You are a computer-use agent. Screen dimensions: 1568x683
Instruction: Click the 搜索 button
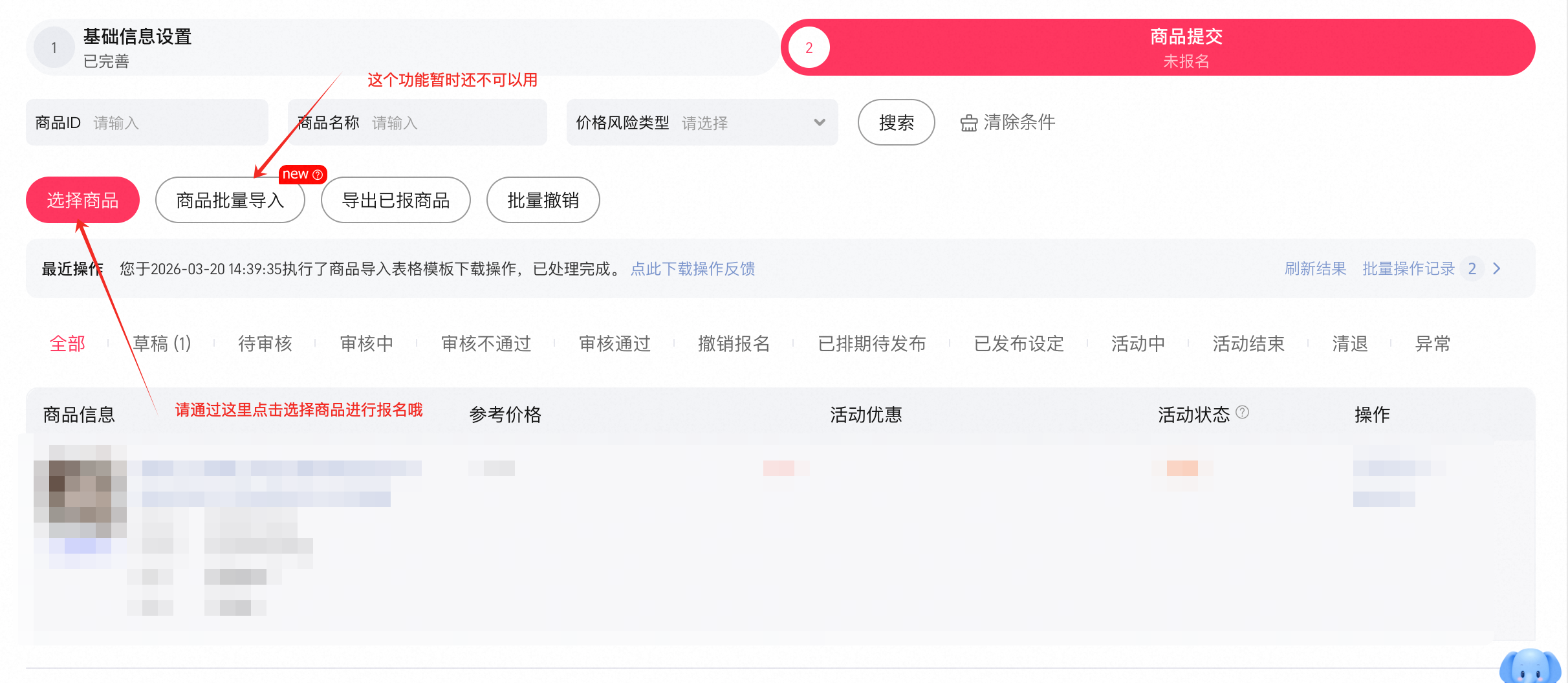point(896,122)
